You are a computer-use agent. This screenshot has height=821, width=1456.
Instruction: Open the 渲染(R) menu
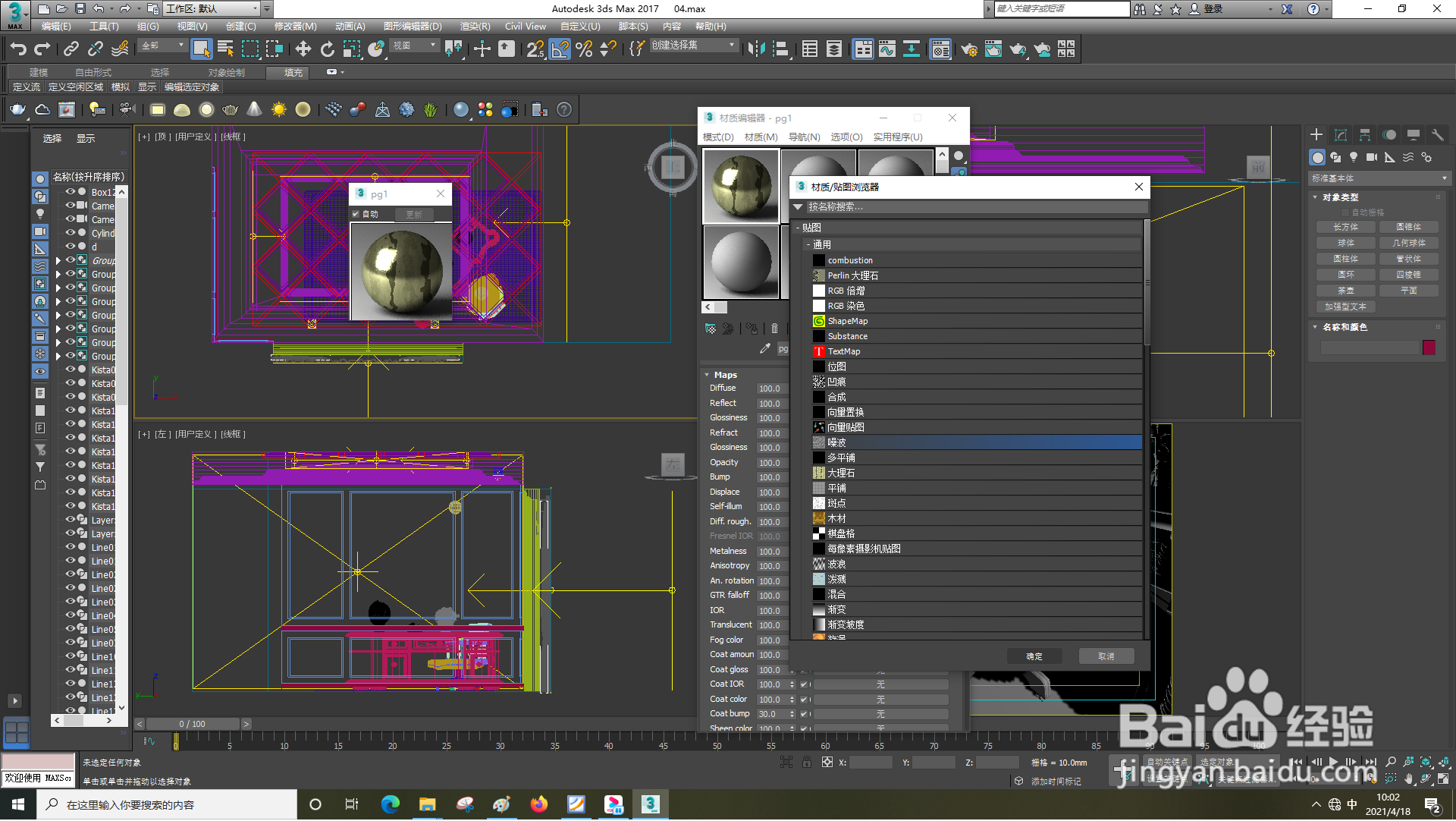point(475,27)
